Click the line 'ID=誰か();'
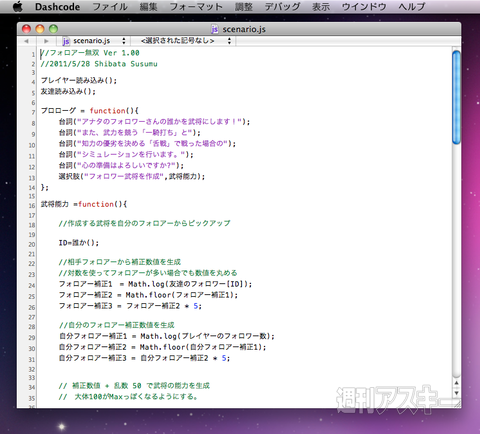The height and width of the screenshot is (434, 480). tap(79, 243)
